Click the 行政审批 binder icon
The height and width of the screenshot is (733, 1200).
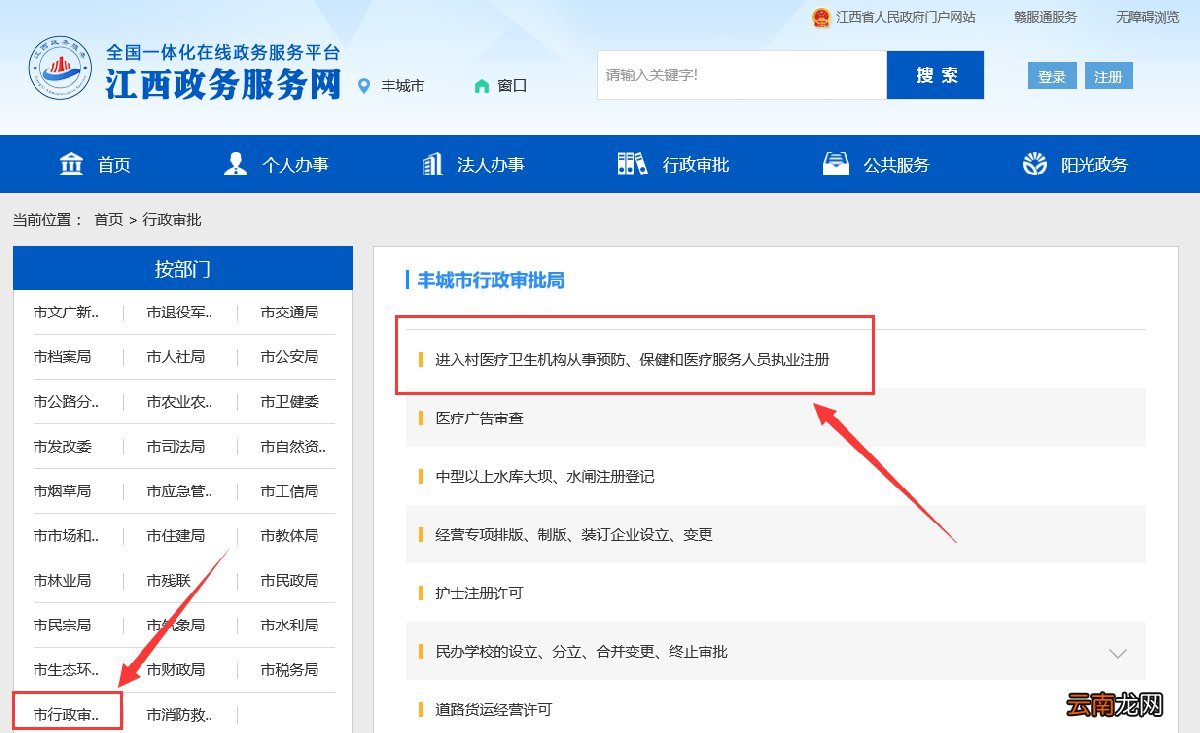pyautogui.click(x=632, y=164)
